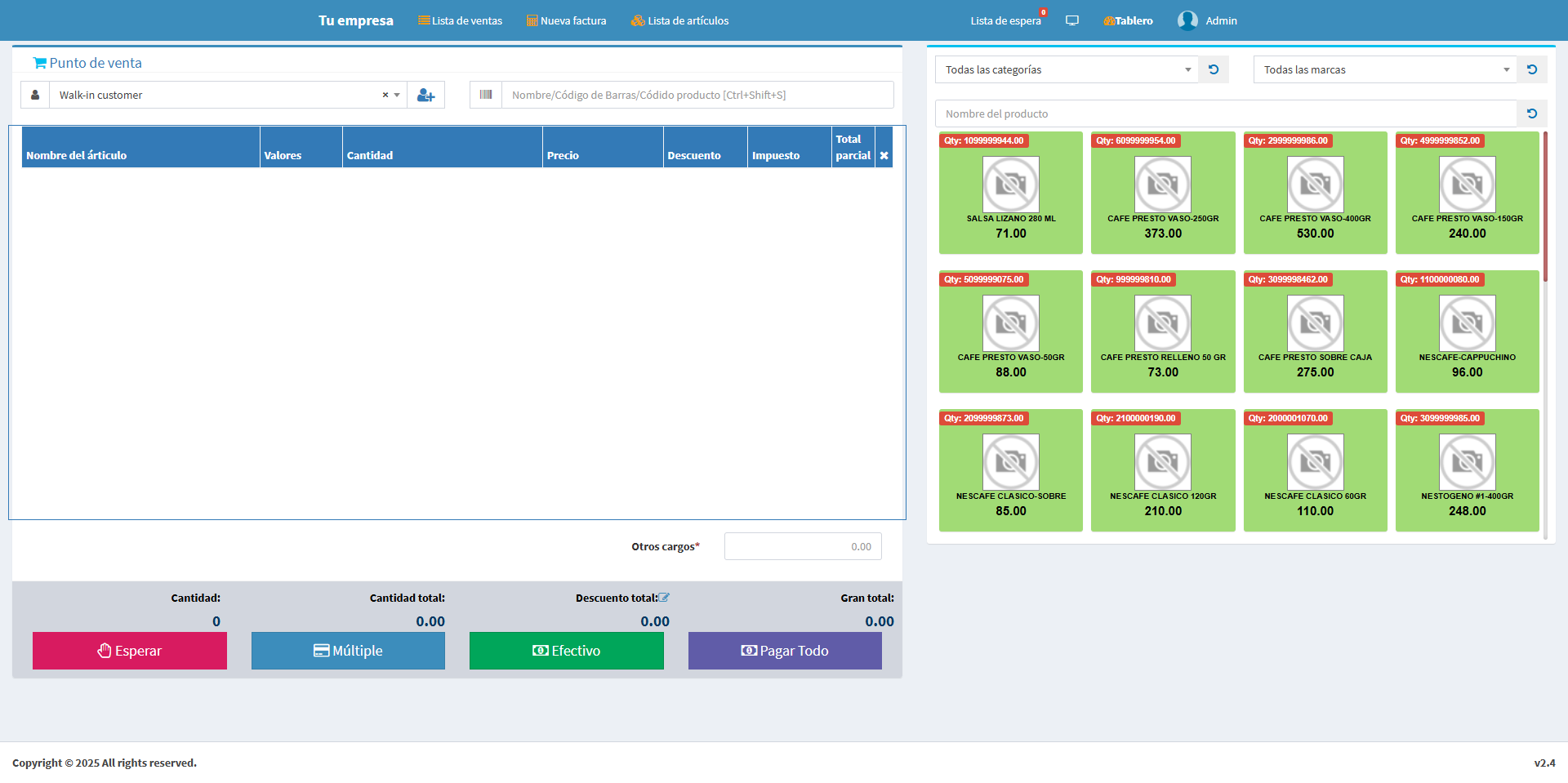
Task: Click refresh icon next to product name search
Action: (x=1532, y=114)
